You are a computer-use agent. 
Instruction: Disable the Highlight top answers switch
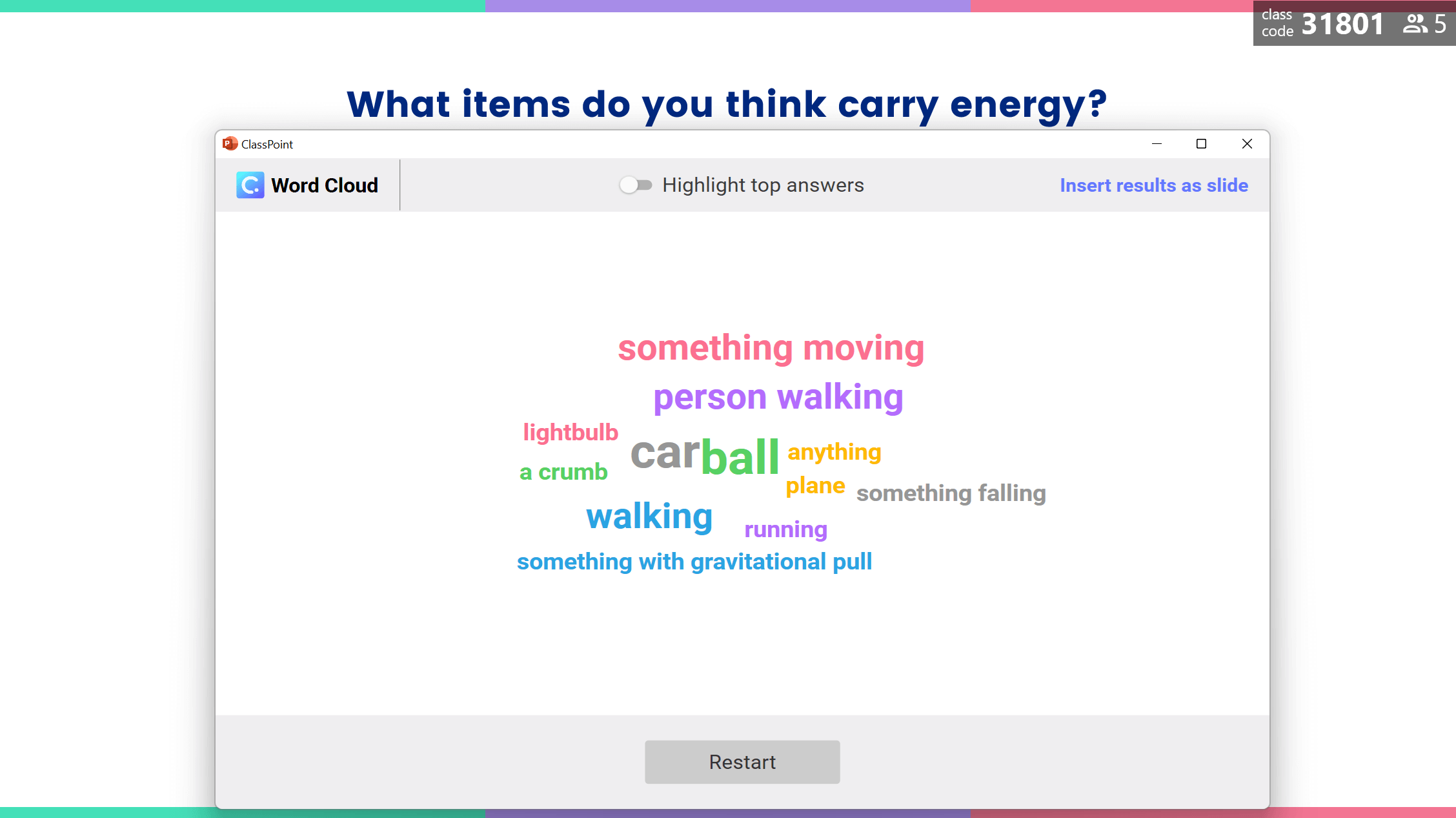tap(636, 185)
